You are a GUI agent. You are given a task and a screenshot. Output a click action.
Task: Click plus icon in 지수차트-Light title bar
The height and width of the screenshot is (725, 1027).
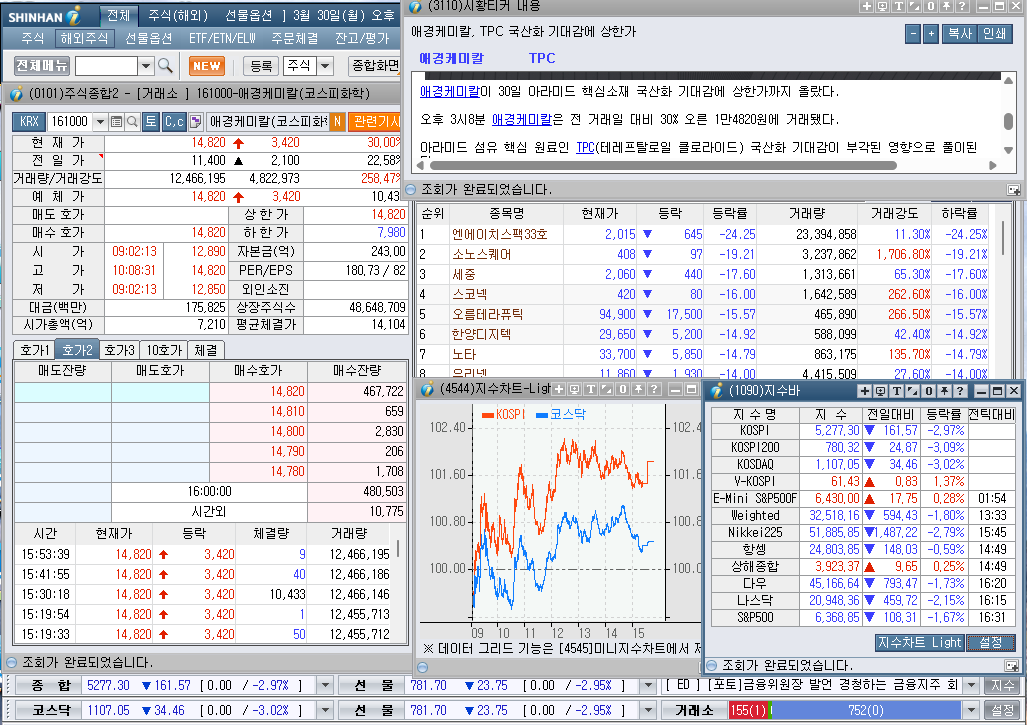pyautogui.click(x=559, y=389)
